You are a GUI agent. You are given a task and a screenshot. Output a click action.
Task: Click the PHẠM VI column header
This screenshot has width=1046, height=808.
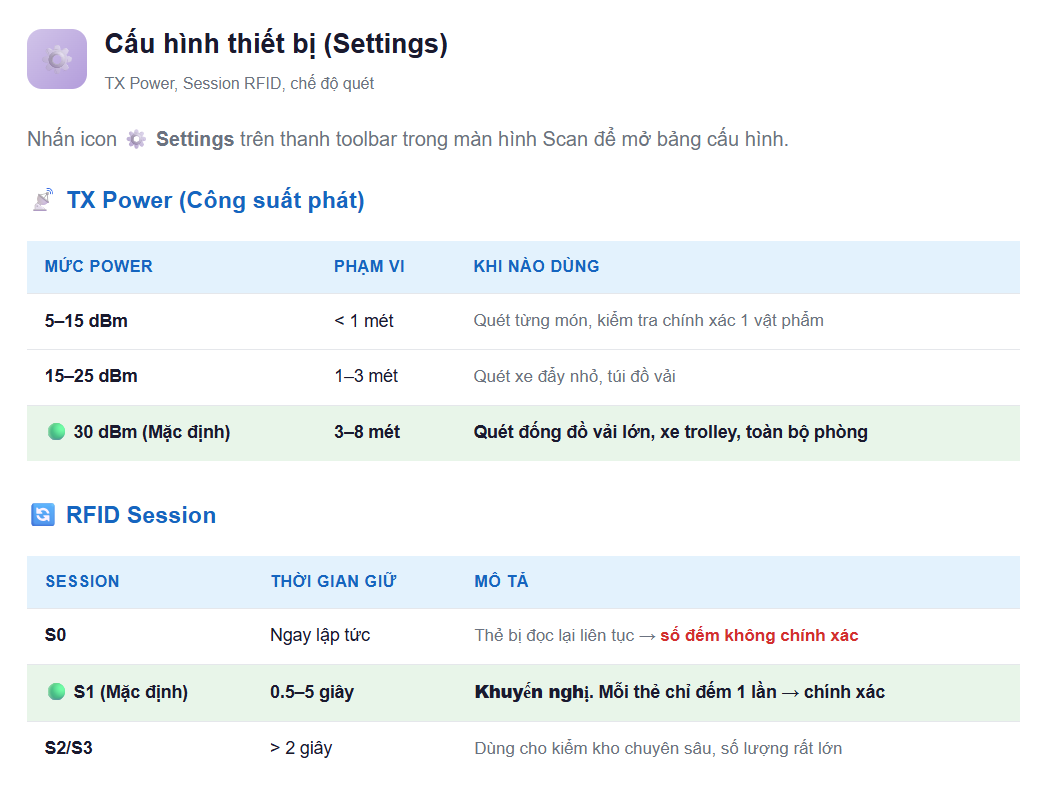(370, 266)
